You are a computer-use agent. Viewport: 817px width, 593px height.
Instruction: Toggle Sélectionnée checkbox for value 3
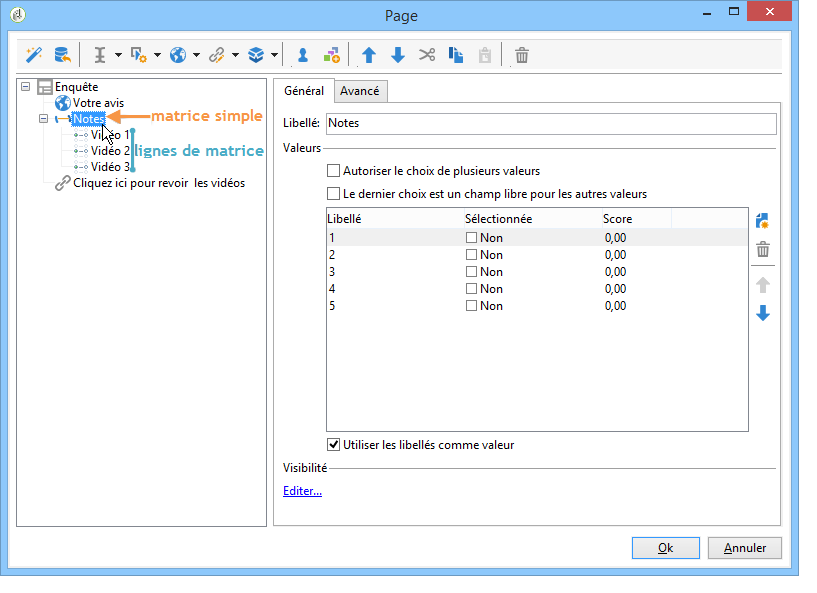pos(472,271)
